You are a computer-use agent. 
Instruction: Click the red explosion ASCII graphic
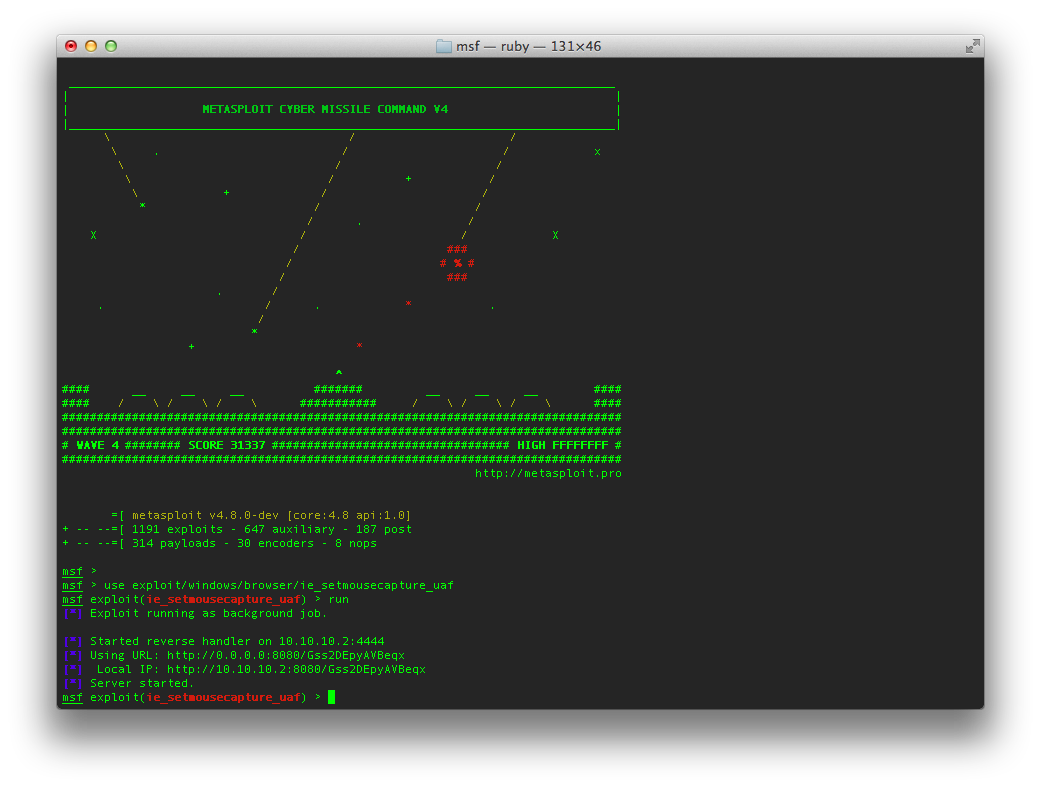pos(457,263)
